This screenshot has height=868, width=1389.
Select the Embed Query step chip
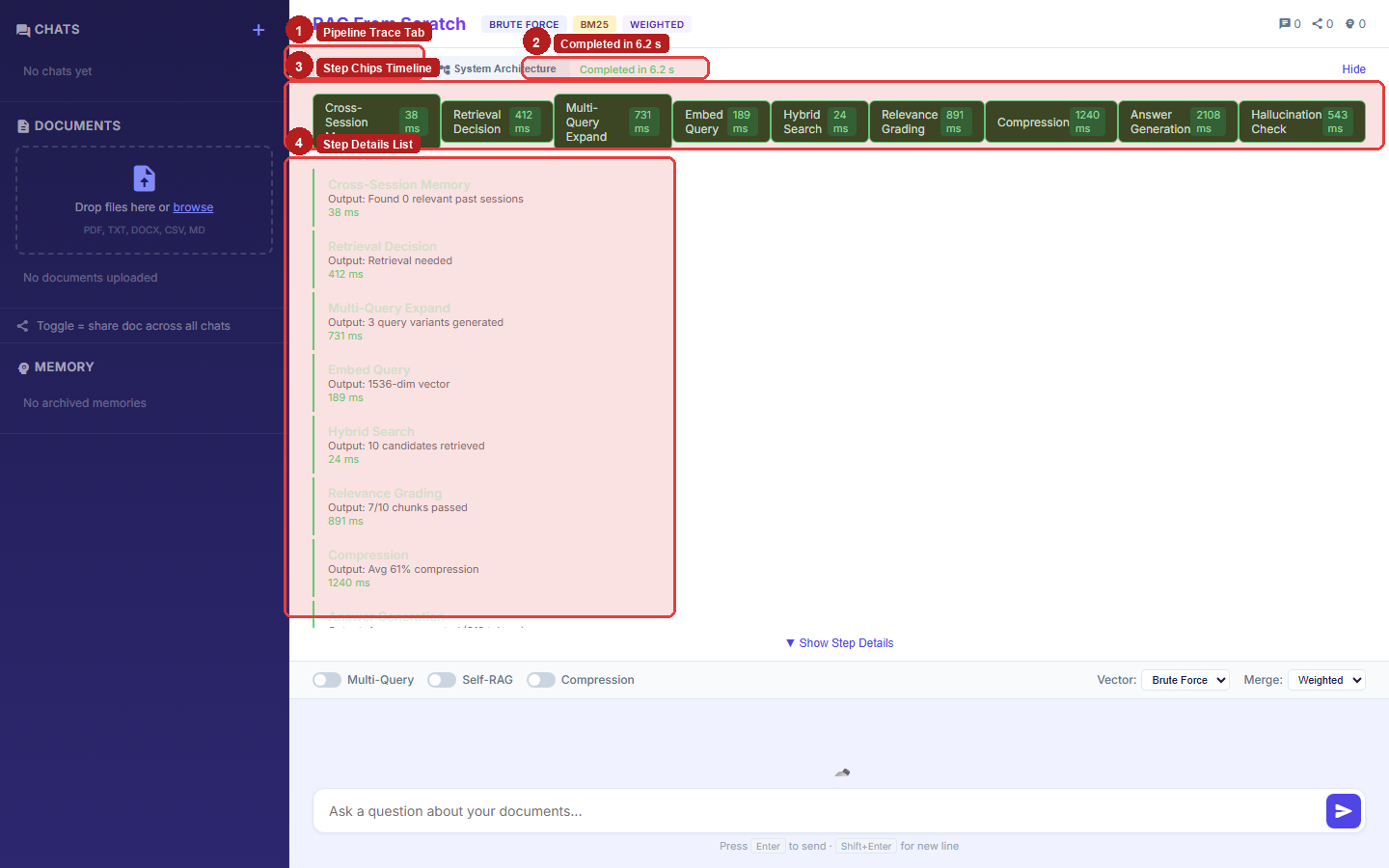pyautogui.click(x=721, y=122)
